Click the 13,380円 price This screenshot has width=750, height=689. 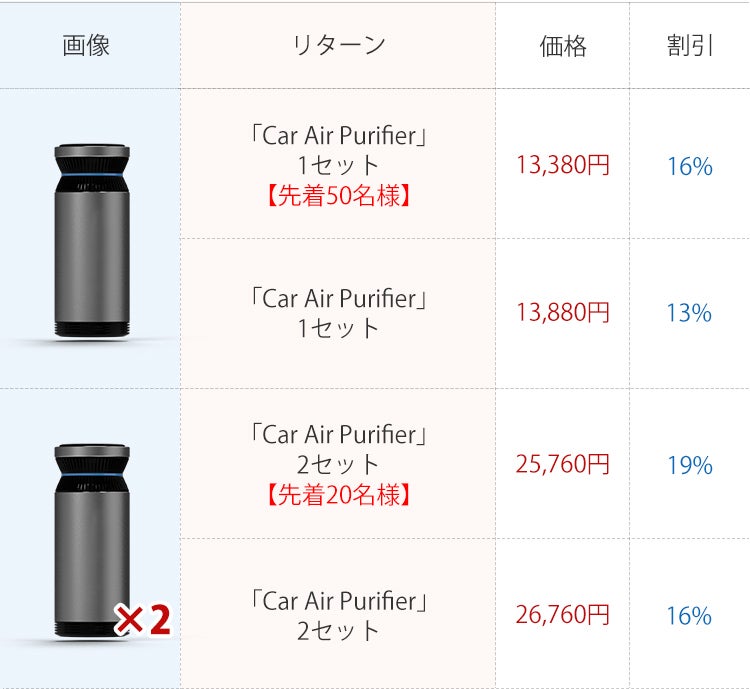tap(562, 165)
